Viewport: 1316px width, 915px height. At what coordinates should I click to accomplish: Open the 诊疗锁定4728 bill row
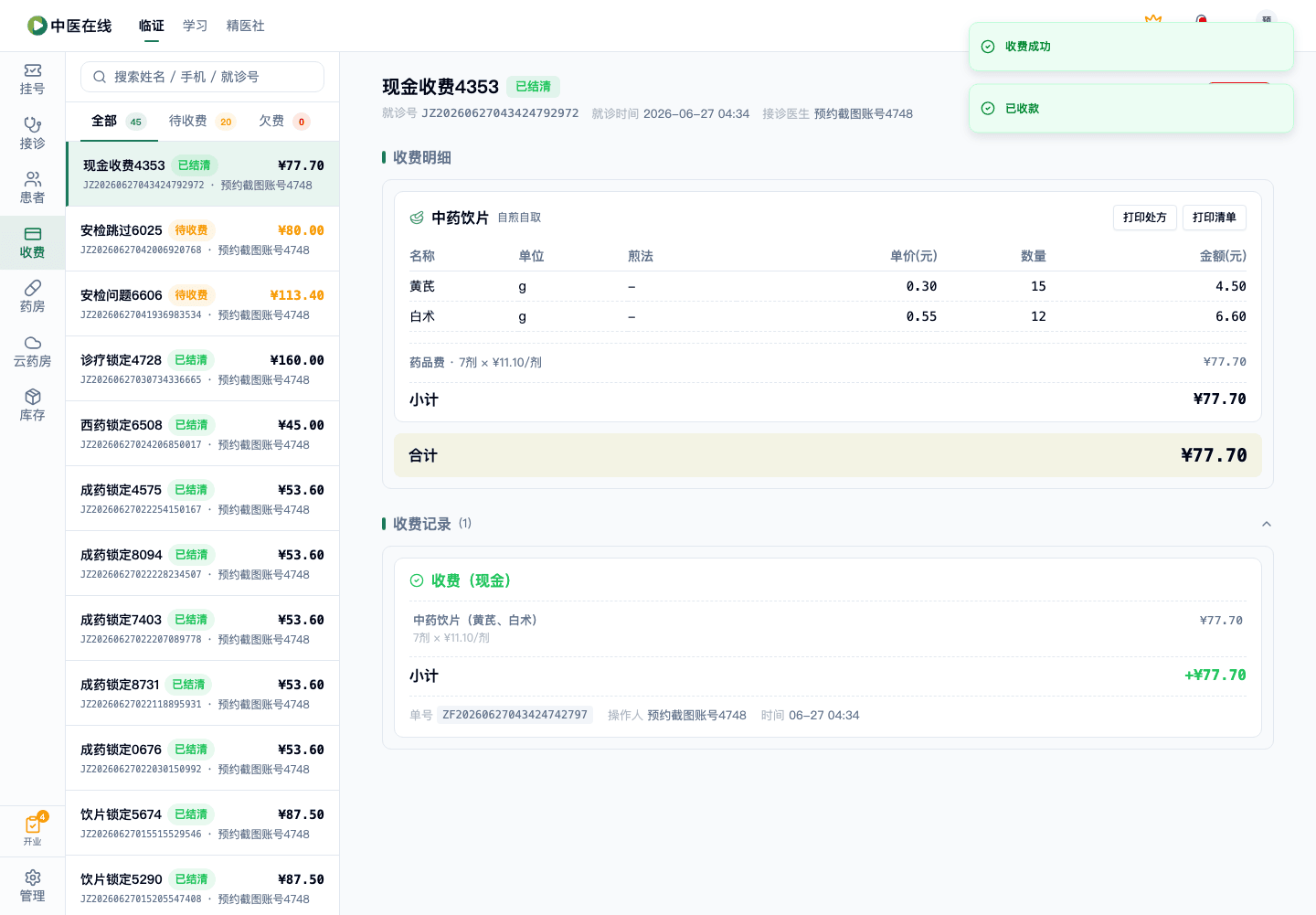(x=203, y=368)
